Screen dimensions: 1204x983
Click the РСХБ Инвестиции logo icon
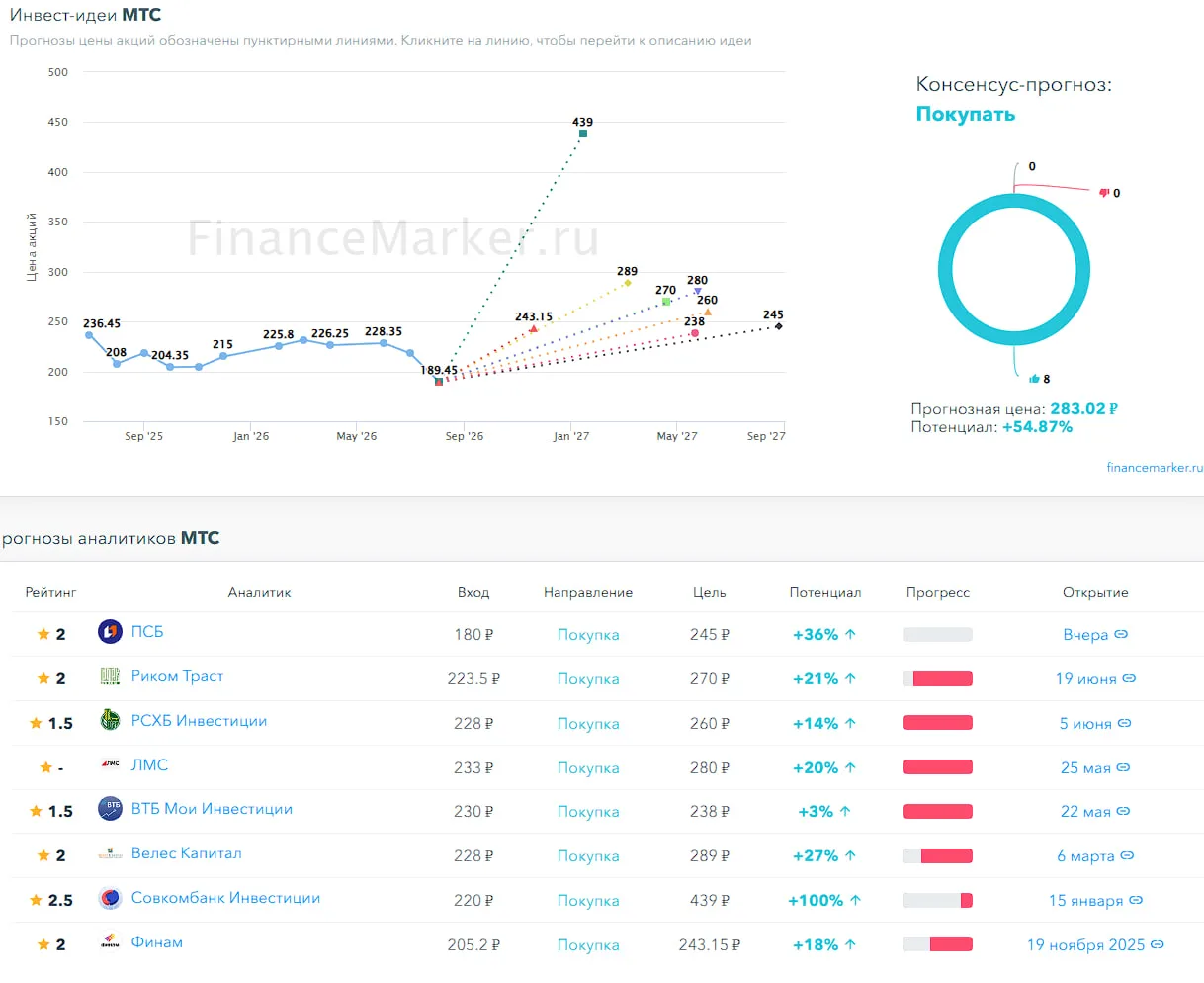pos(110,720)
